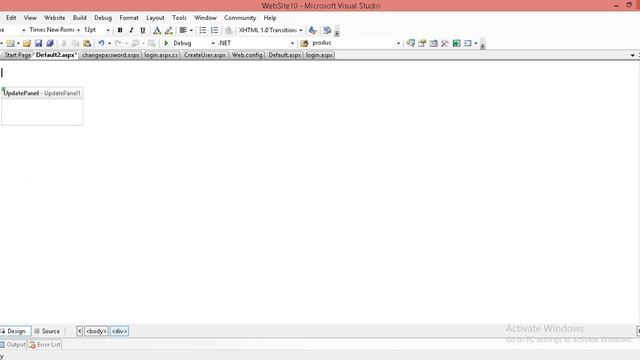640x360 pixels.
Task: Switch to the Default.aspx tab
Action: coord(284,55)
